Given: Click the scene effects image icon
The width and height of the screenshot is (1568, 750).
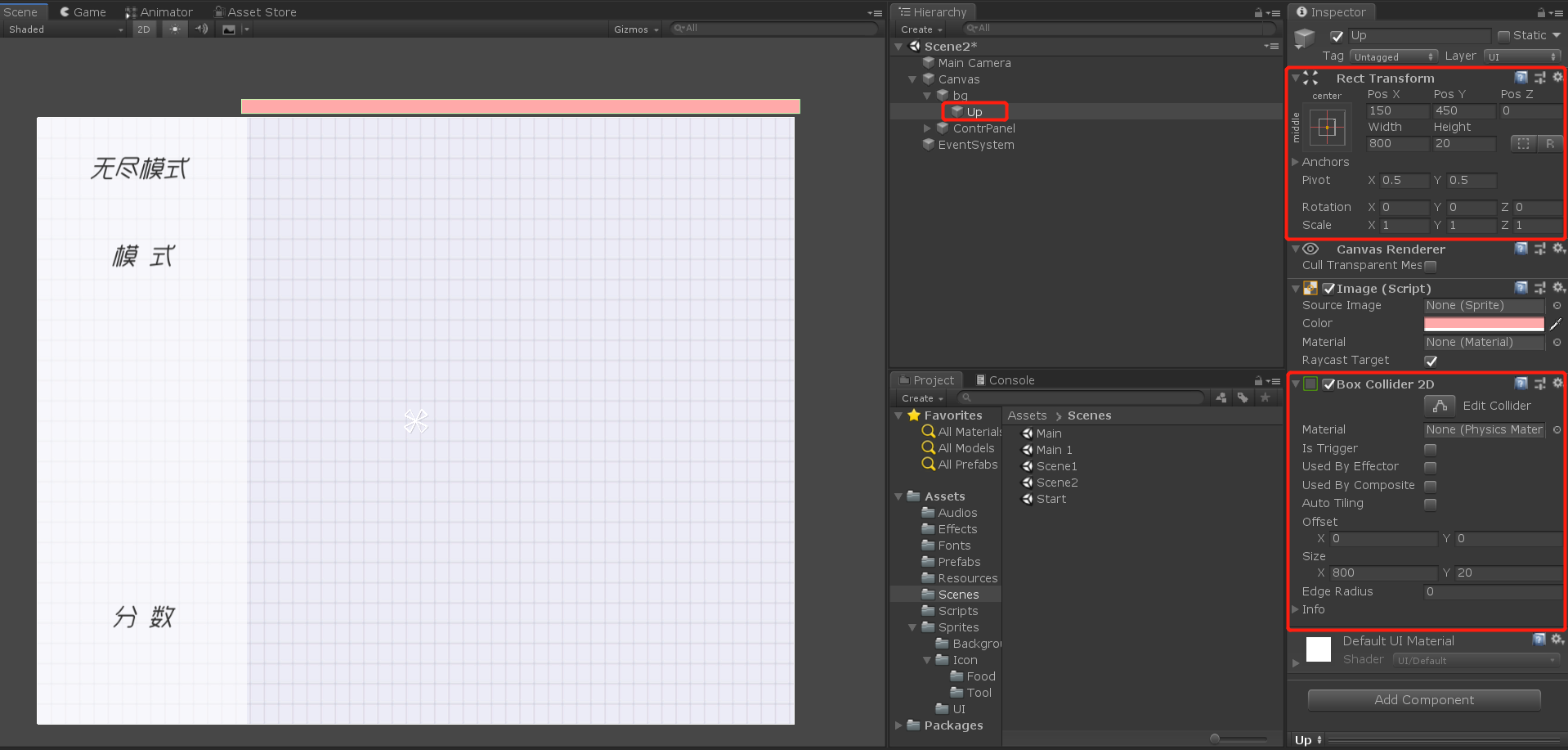Looking at the screenshot, I should [x=229, y=29].
